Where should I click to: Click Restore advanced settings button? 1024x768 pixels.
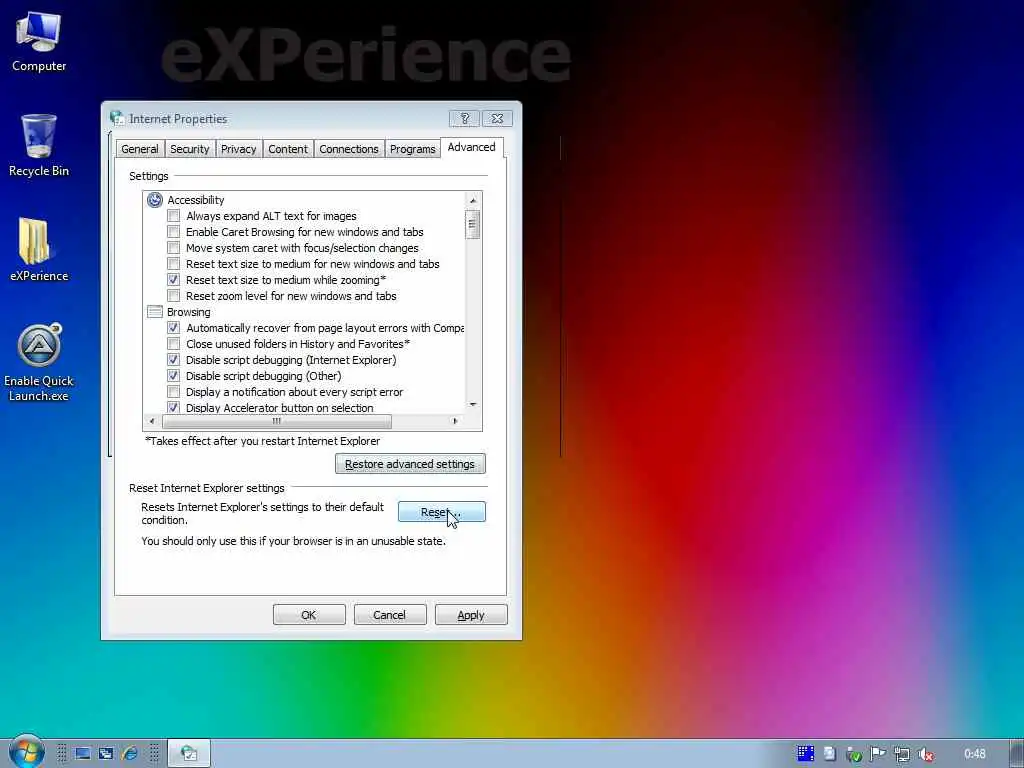click(410, 464)
